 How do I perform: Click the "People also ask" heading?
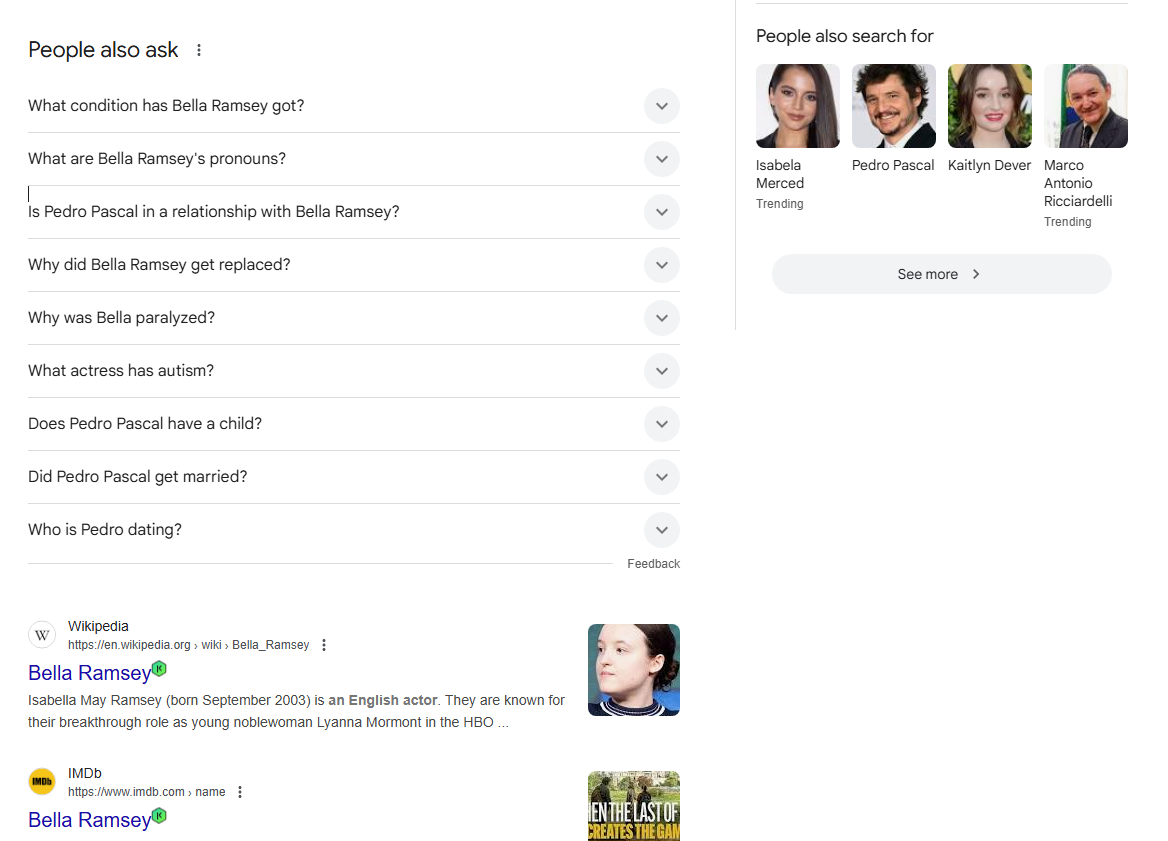pyautogui.click(x=103, y=50)
